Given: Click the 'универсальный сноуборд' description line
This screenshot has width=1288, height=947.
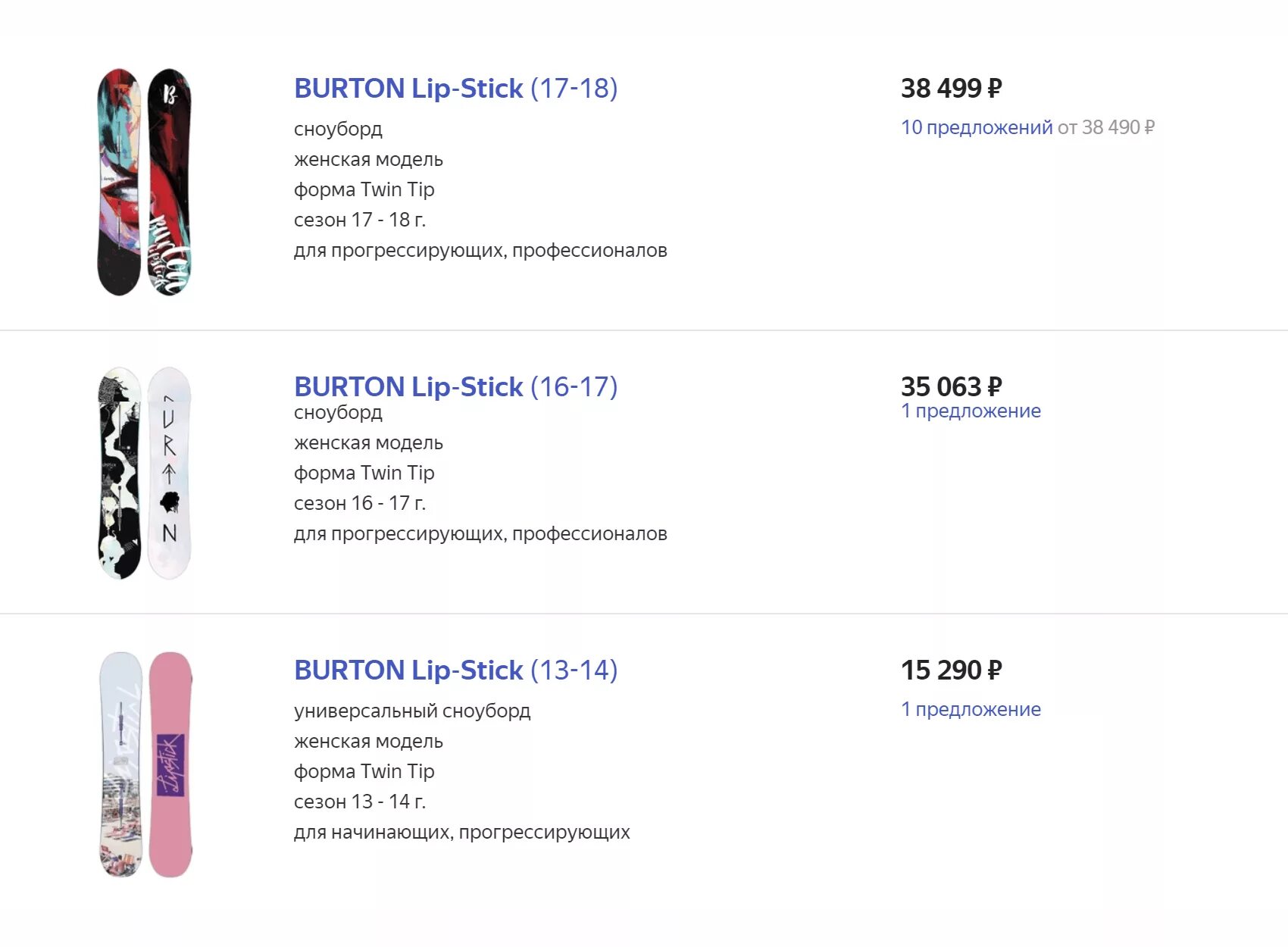Looking at the screenshot, I should click(x=412, y=711).
